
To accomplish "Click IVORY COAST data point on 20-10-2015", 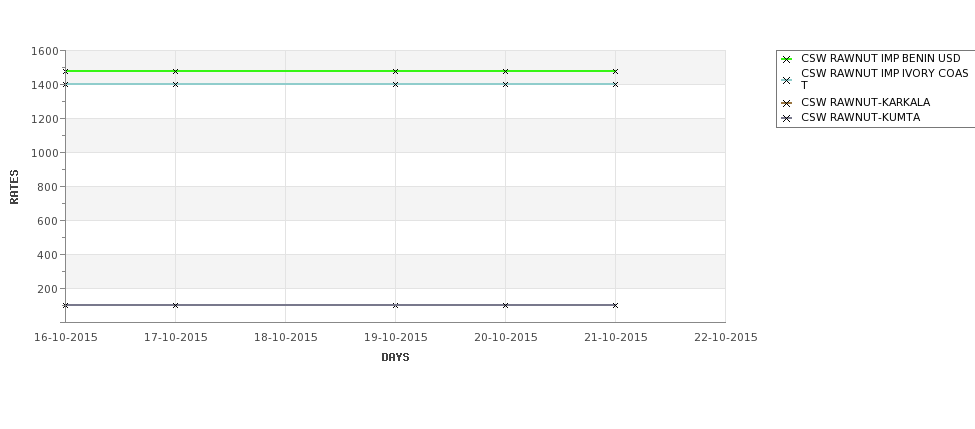I will (506, 85).
